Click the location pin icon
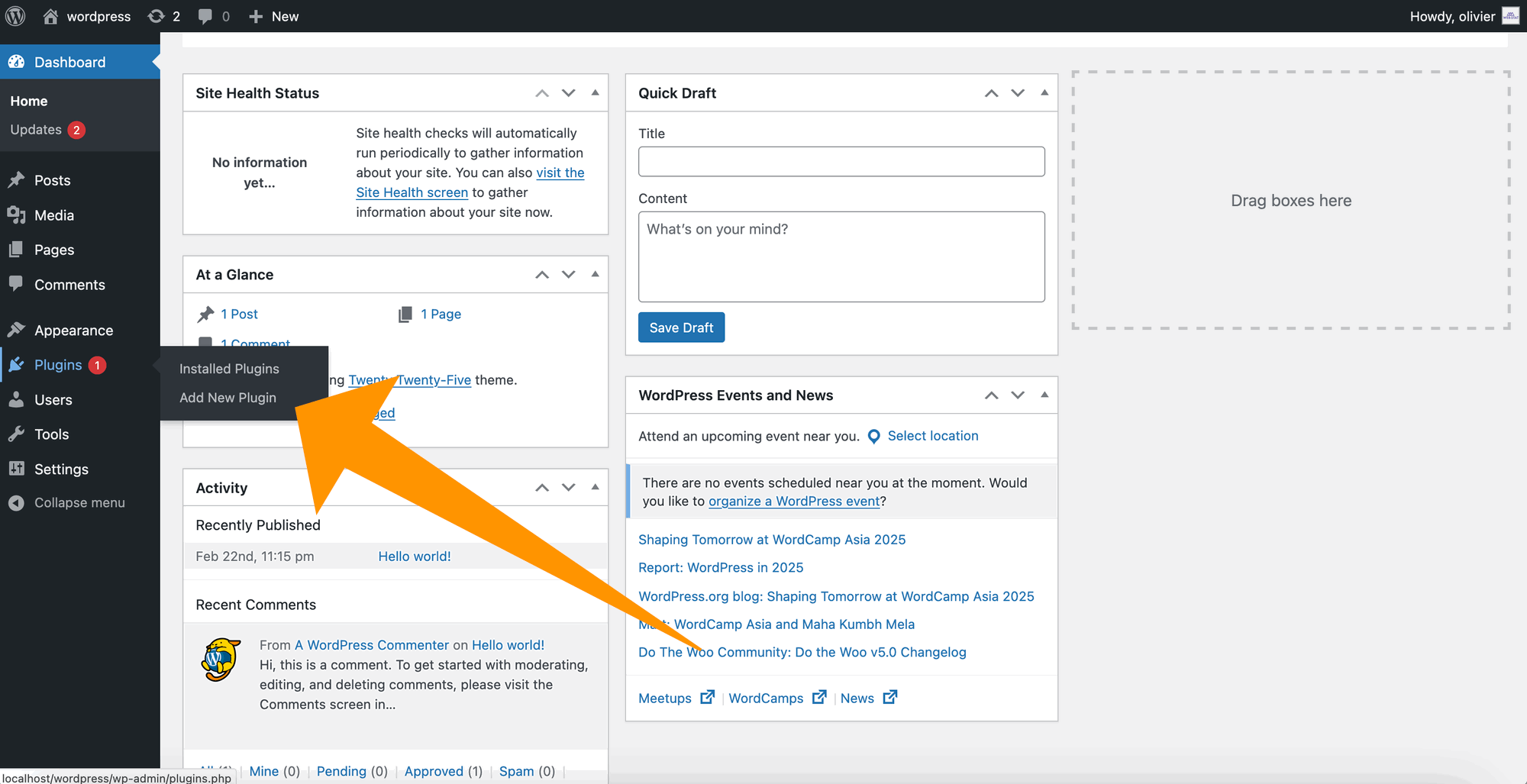Viewport: 1527px width, 784px height. pos(874,436)
